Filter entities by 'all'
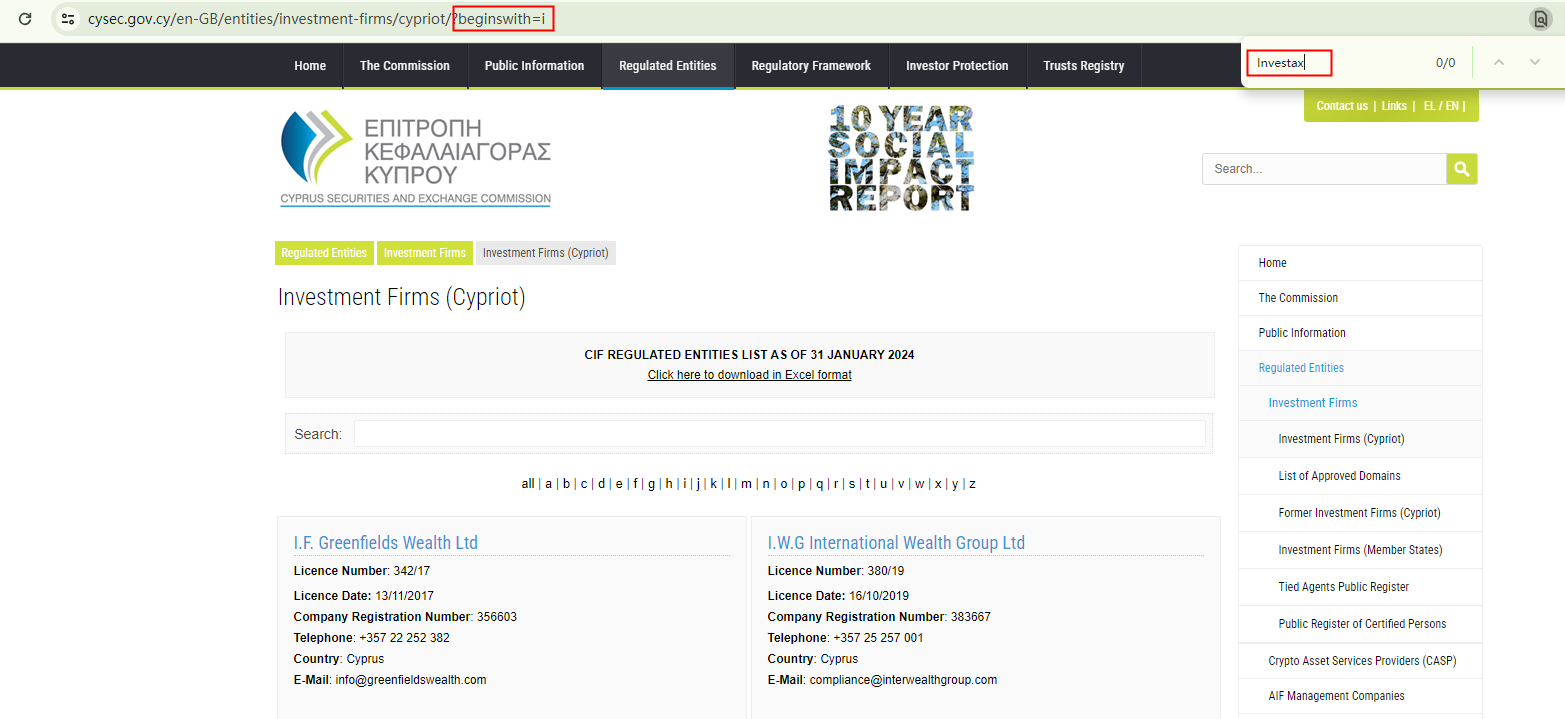This screenshot has width=1565, height=719. 528,484
